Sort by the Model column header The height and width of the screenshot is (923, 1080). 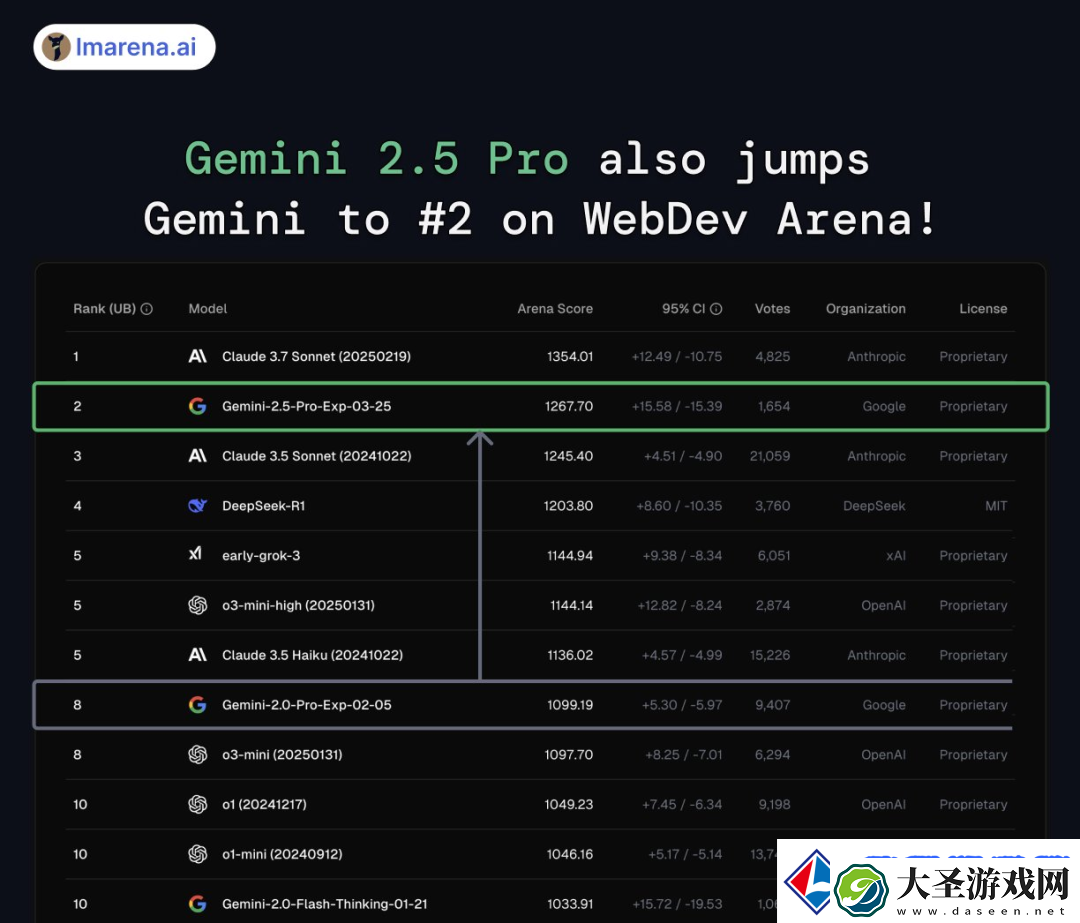click(208, 309)
